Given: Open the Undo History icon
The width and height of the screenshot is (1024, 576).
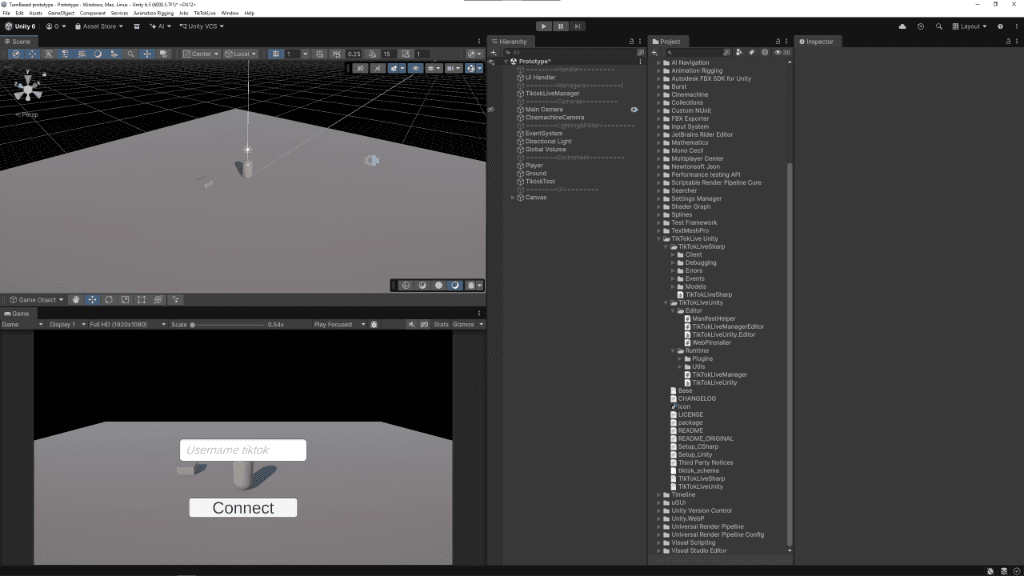Looking at the screenshot, I should point(921,26).
